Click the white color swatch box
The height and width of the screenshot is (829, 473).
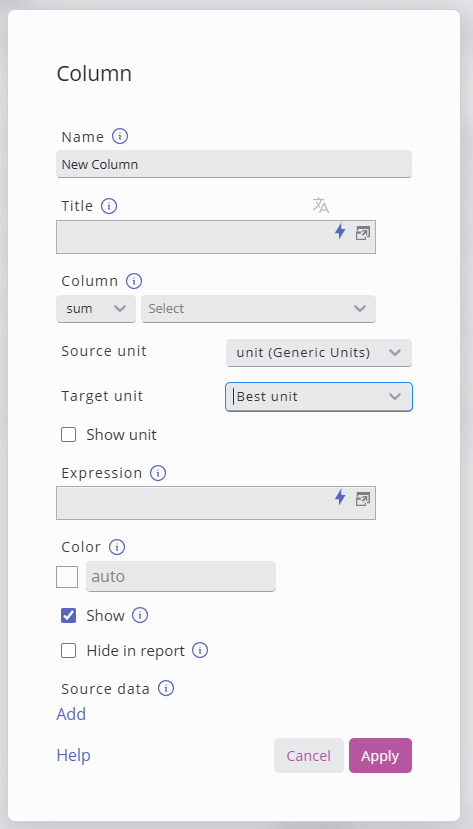(x=67, y=577)
